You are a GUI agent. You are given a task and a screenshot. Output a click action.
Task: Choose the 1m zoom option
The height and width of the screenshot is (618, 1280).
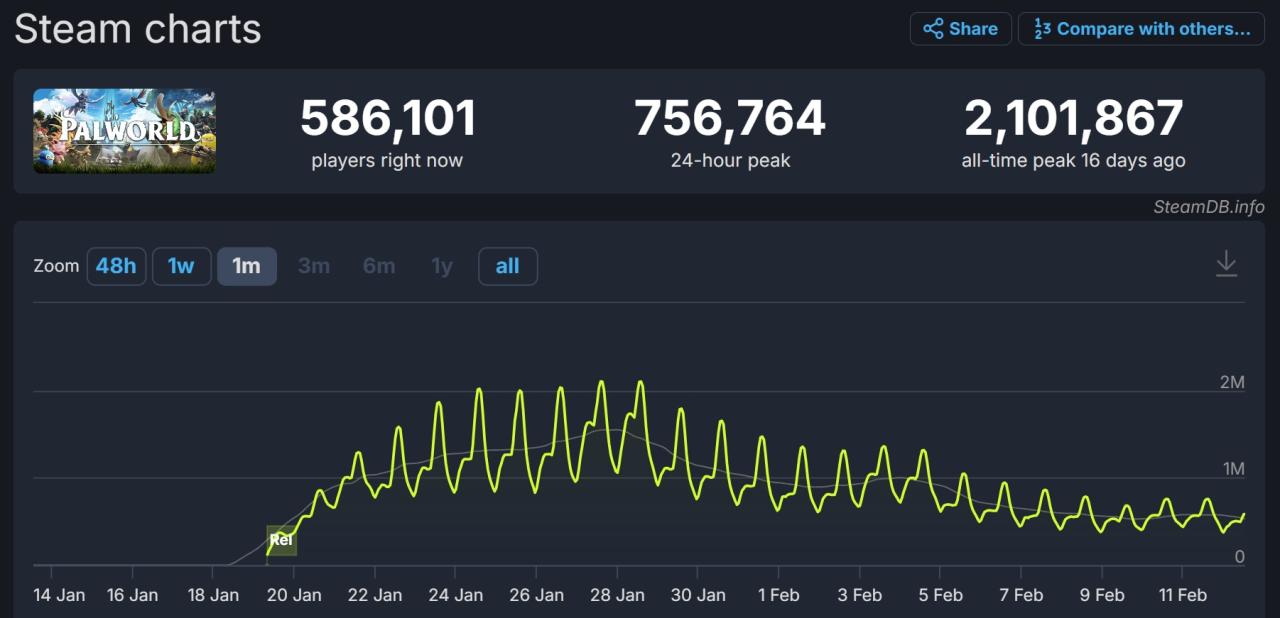246,266
